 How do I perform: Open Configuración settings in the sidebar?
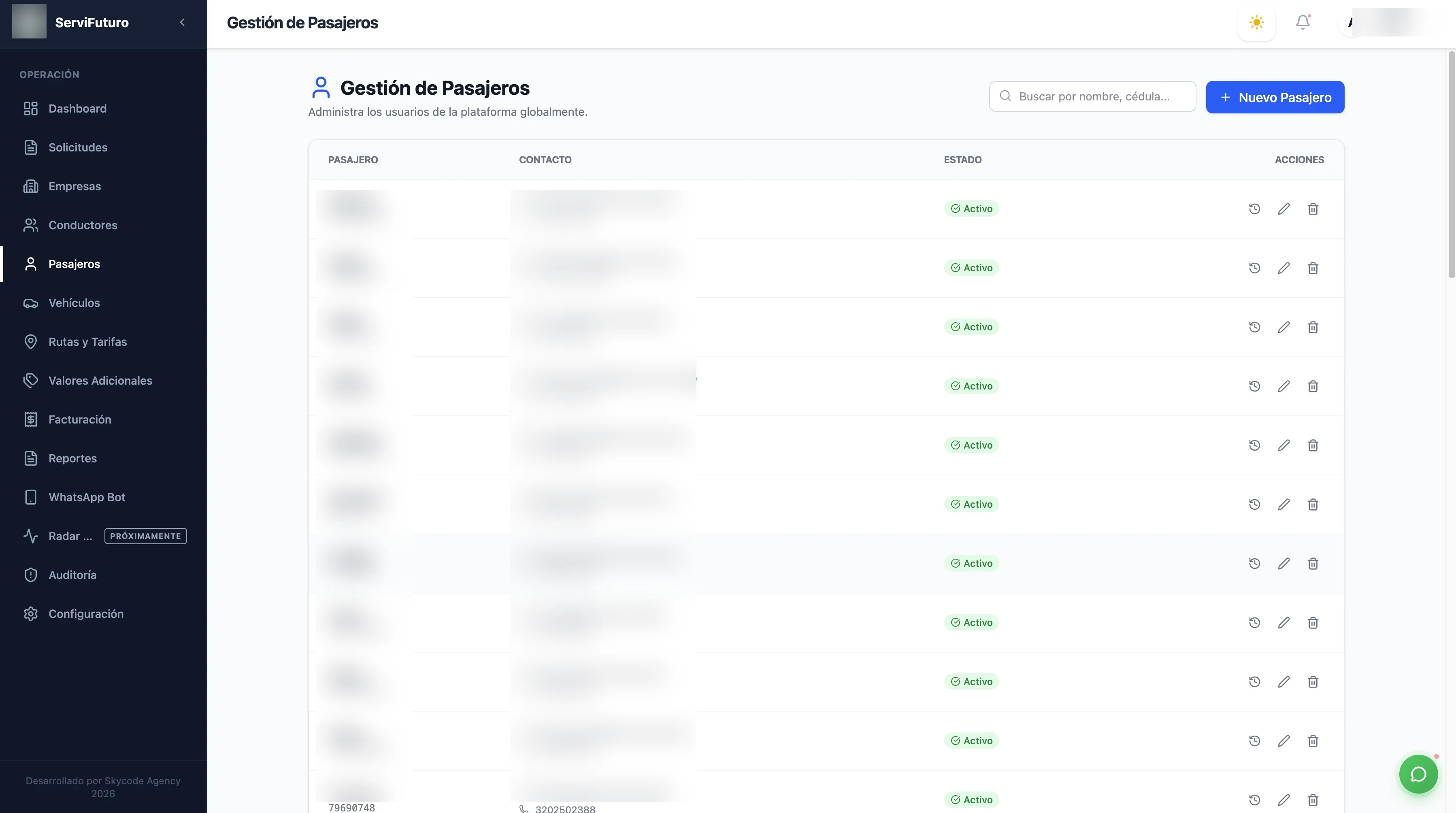[104, 614]
